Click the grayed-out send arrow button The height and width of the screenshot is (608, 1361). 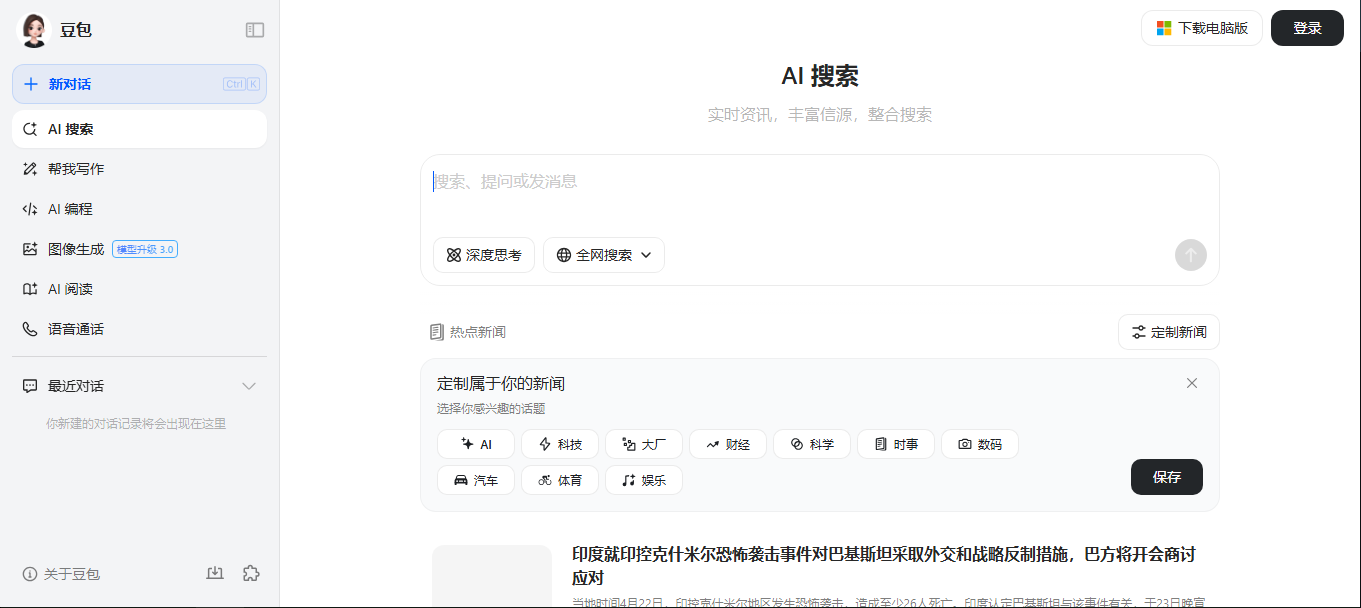tap(1190, 255)
